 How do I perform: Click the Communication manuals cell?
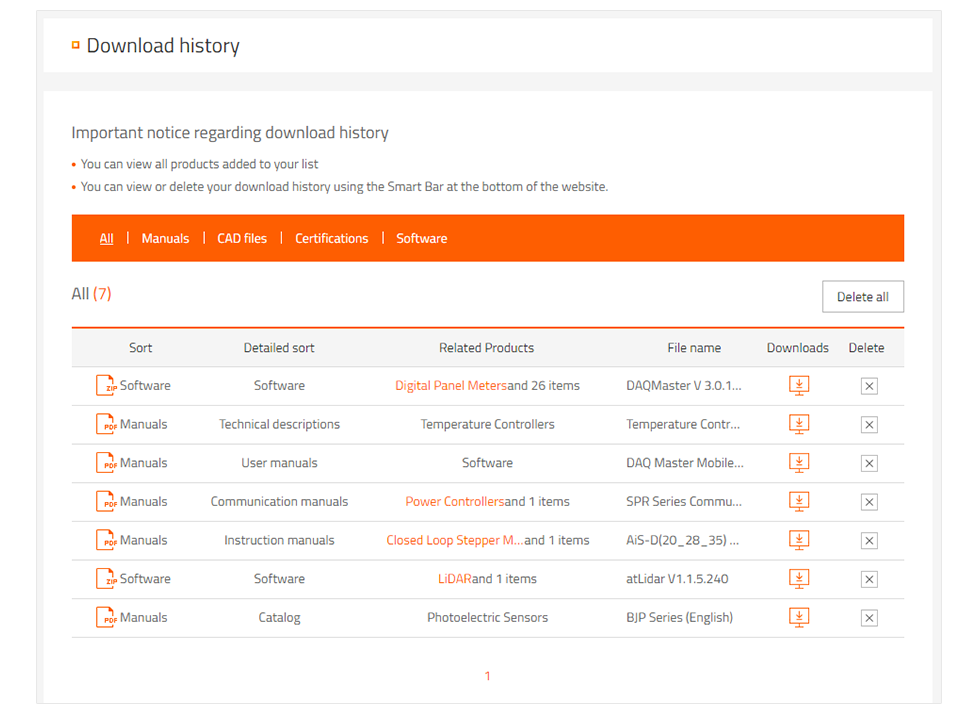pyautogui.click(x=279, y=502)
